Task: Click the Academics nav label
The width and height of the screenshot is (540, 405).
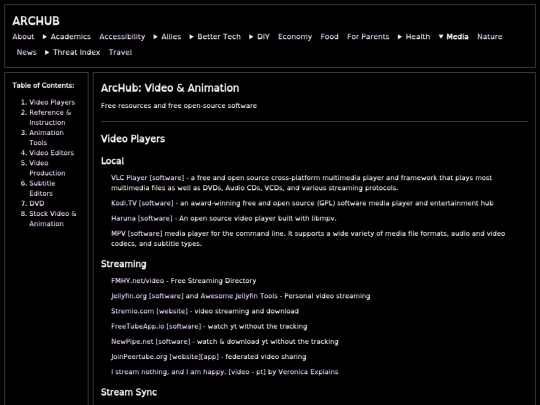Action: [71, 37]
